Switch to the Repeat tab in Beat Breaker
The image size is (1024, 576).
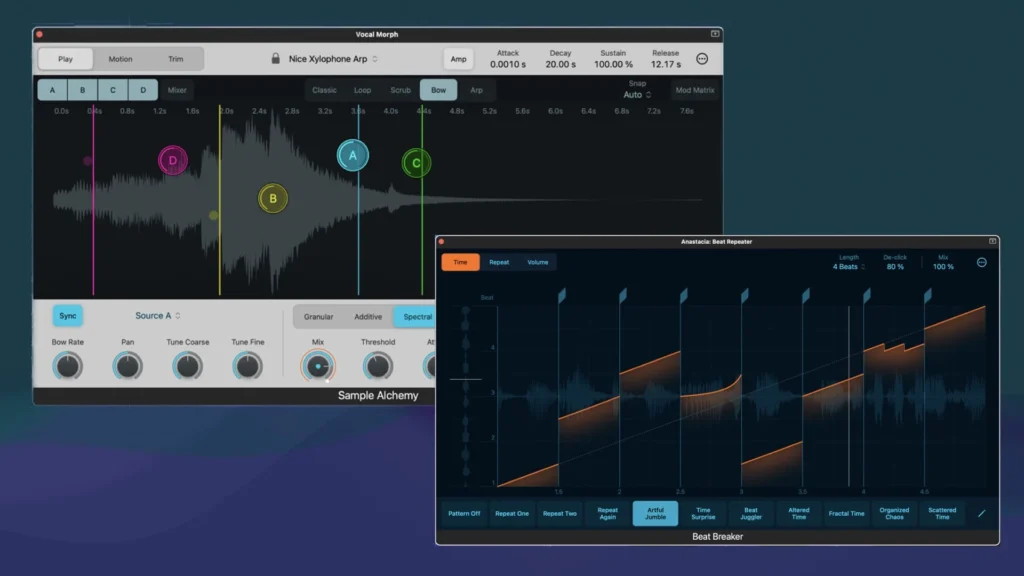pos(499,262)
